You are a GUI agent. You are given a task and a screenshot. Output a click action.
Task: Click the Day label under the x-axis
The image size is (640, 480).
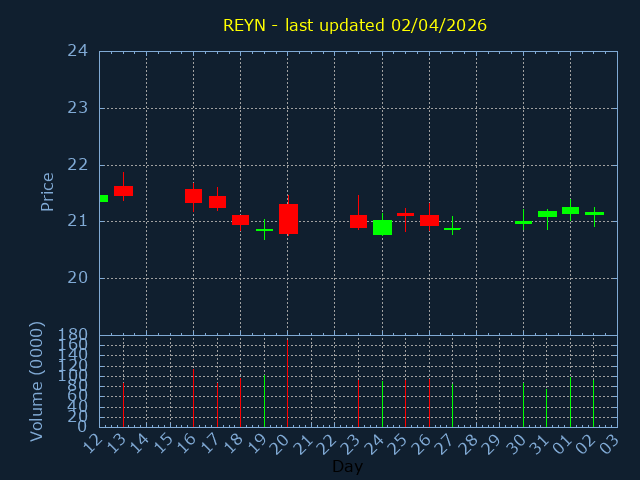tap(347, 467)
